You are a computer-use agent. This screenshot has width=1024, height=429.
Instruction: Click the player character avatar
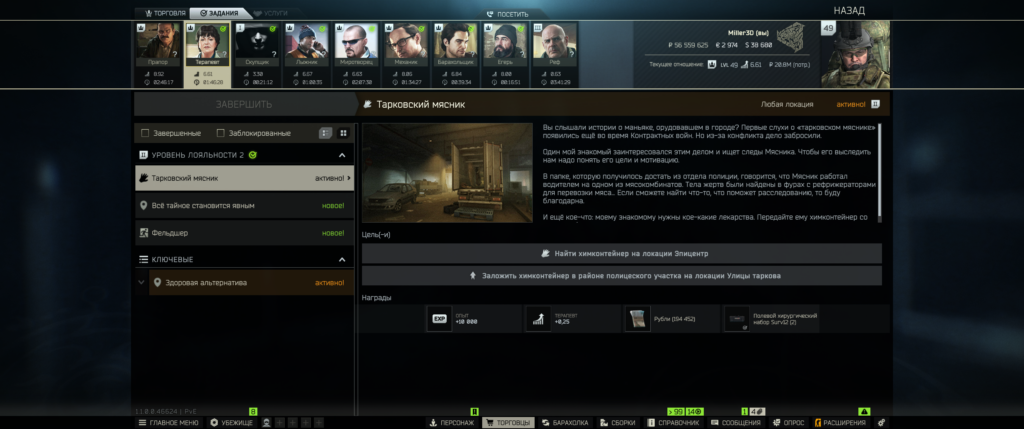[x=856, y=54]
